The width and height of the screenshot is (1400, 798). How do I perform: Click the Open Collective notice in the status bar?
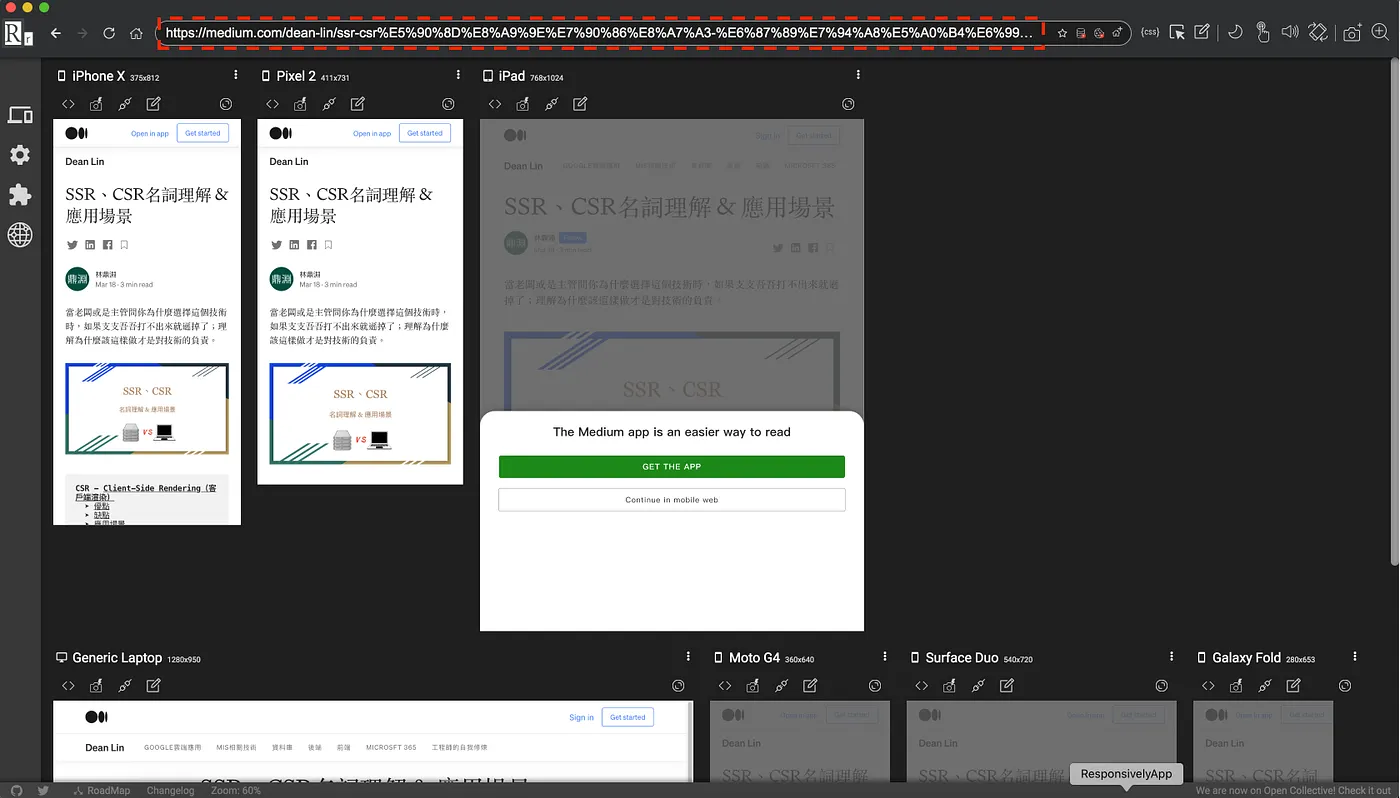tap(1293, 790)
